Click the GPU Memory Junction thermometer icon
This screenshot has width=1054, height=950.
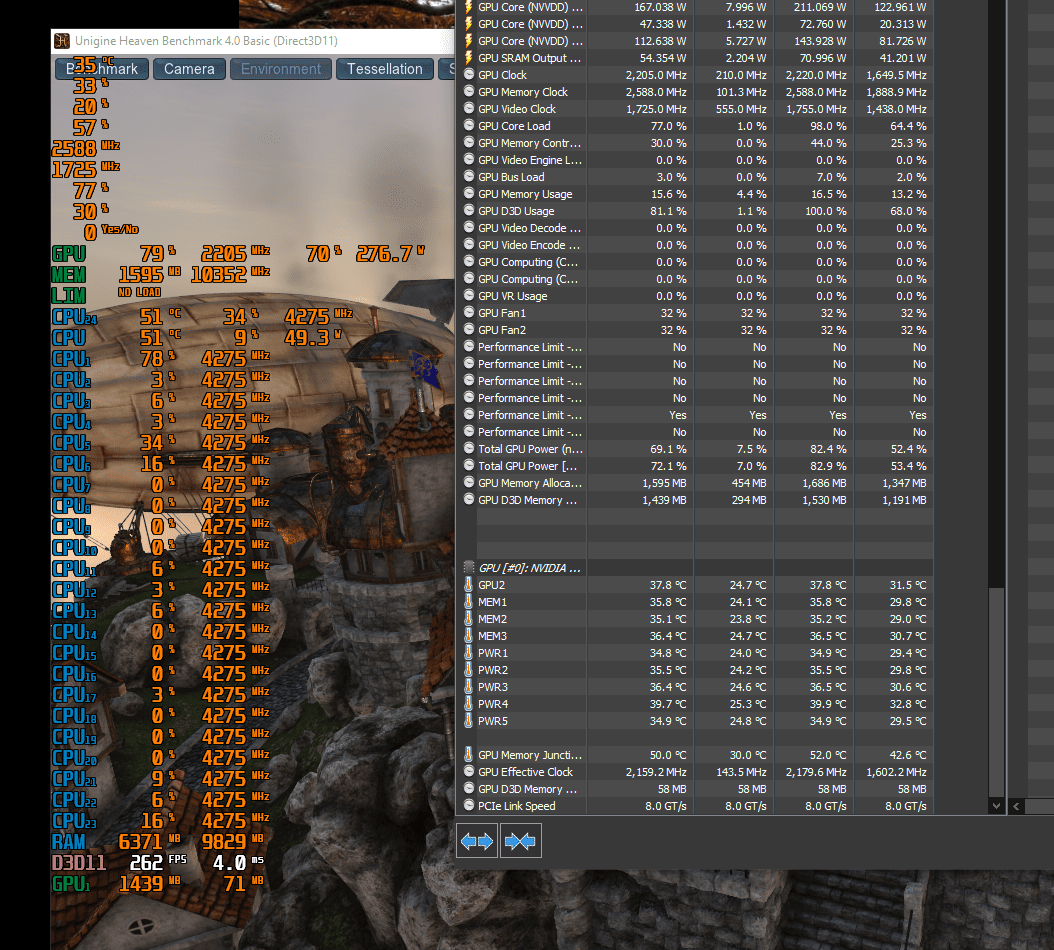(469, 755)
